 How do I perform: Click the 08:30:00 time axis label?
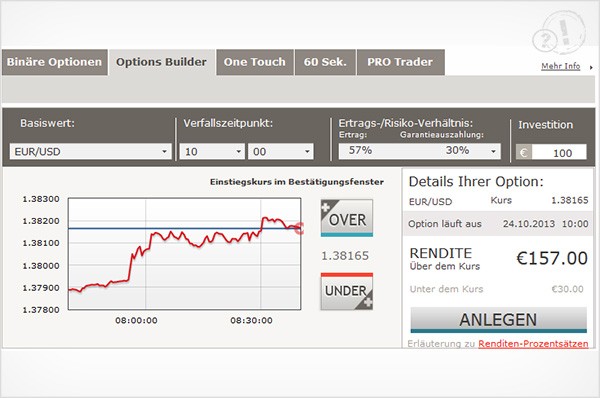point(251,320)
